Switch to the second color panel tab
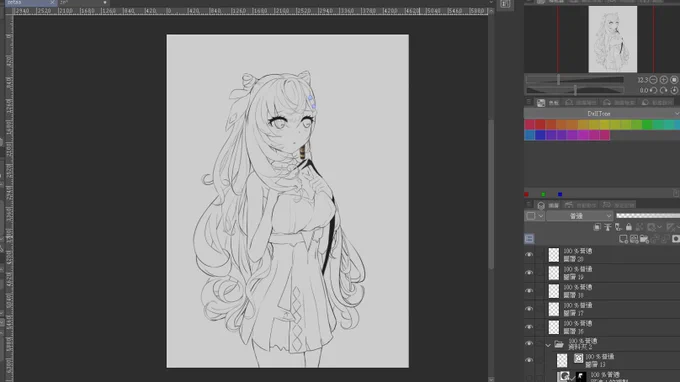Screen dimensions: 680x382 click(x=581, y=103)
